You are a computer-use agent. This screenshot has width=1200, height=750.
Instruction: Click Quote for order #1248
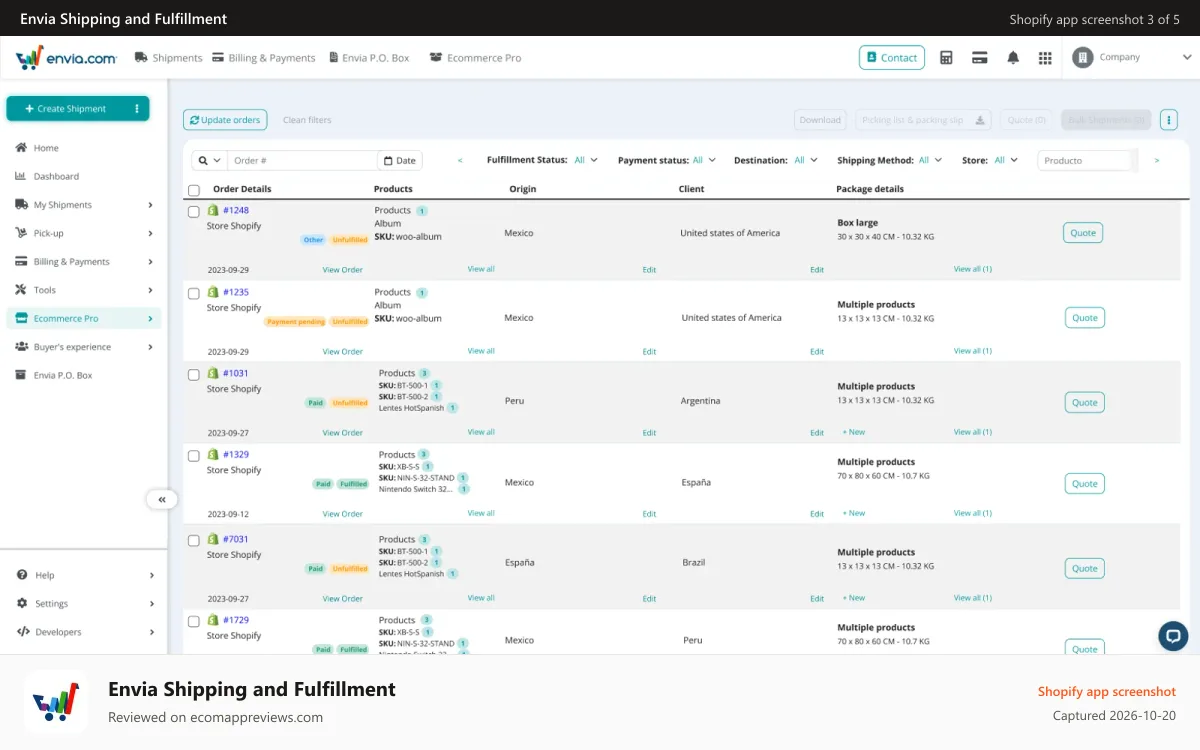pos(1083,233)
